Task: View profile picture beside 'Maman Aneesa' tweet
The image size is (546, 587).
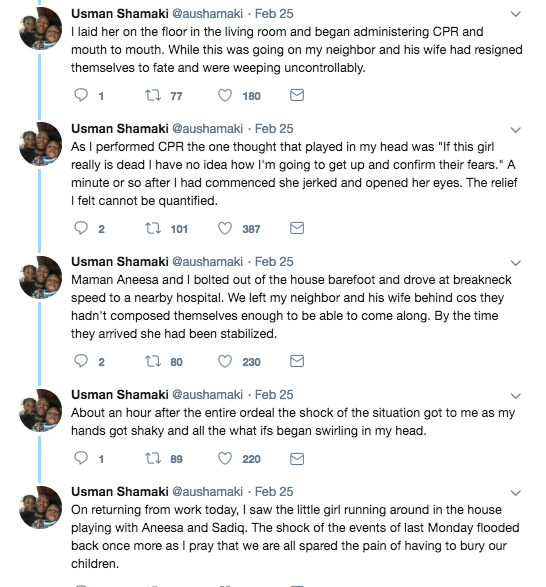Action: pos(40,277)
